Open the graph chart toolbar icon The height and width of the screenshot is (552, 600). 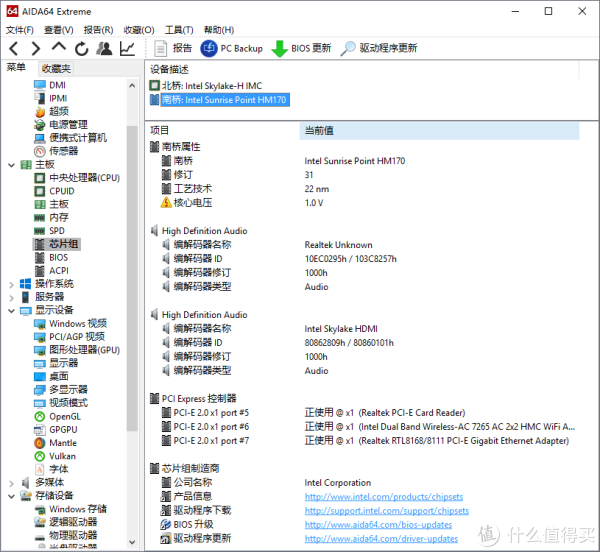pos(127,49)
